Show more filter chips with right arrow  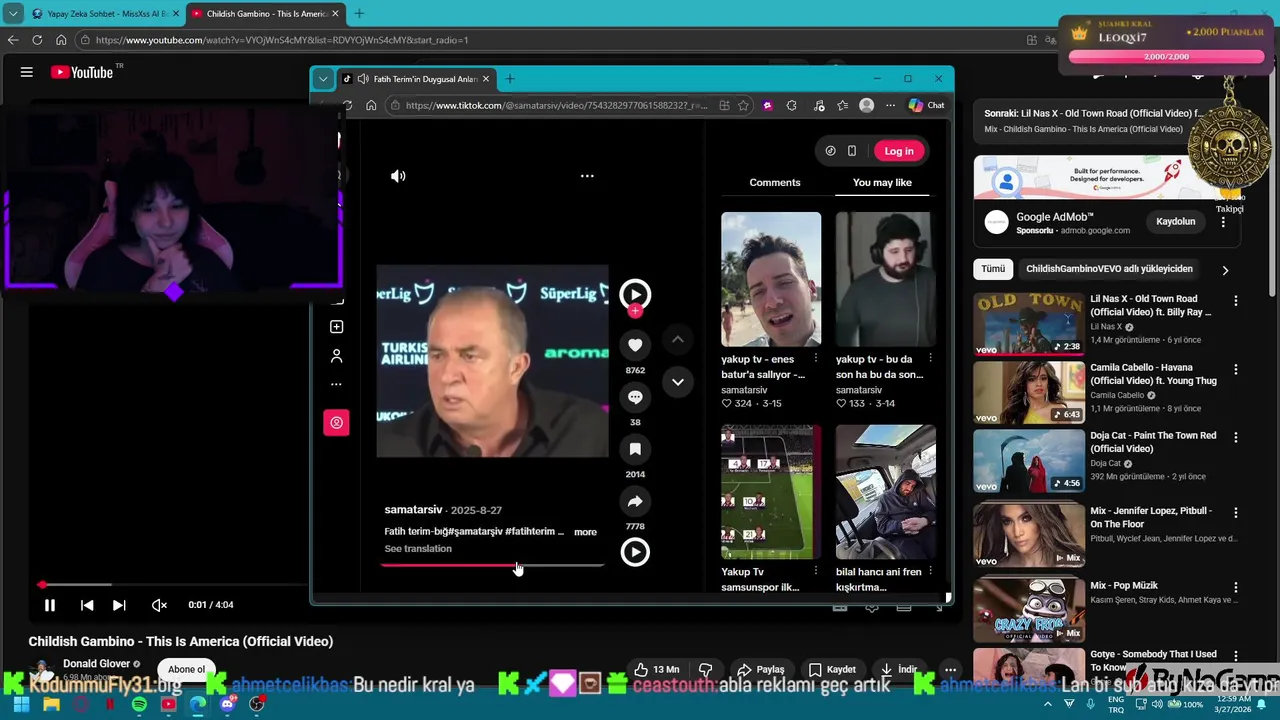click(1225, 270)
